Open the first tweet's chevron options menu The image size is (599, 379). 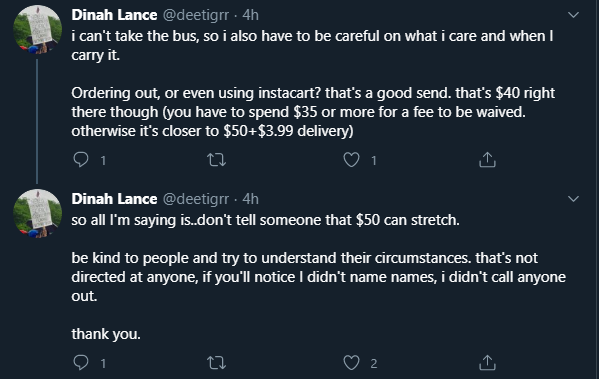pos(573,15)
